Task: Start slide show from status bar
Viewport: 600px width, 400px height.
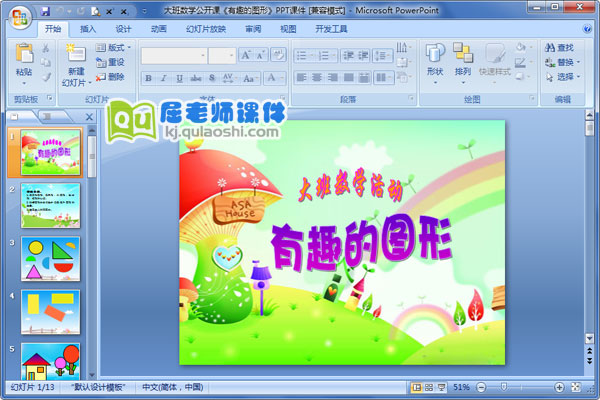Action: (x=441, y=387)
